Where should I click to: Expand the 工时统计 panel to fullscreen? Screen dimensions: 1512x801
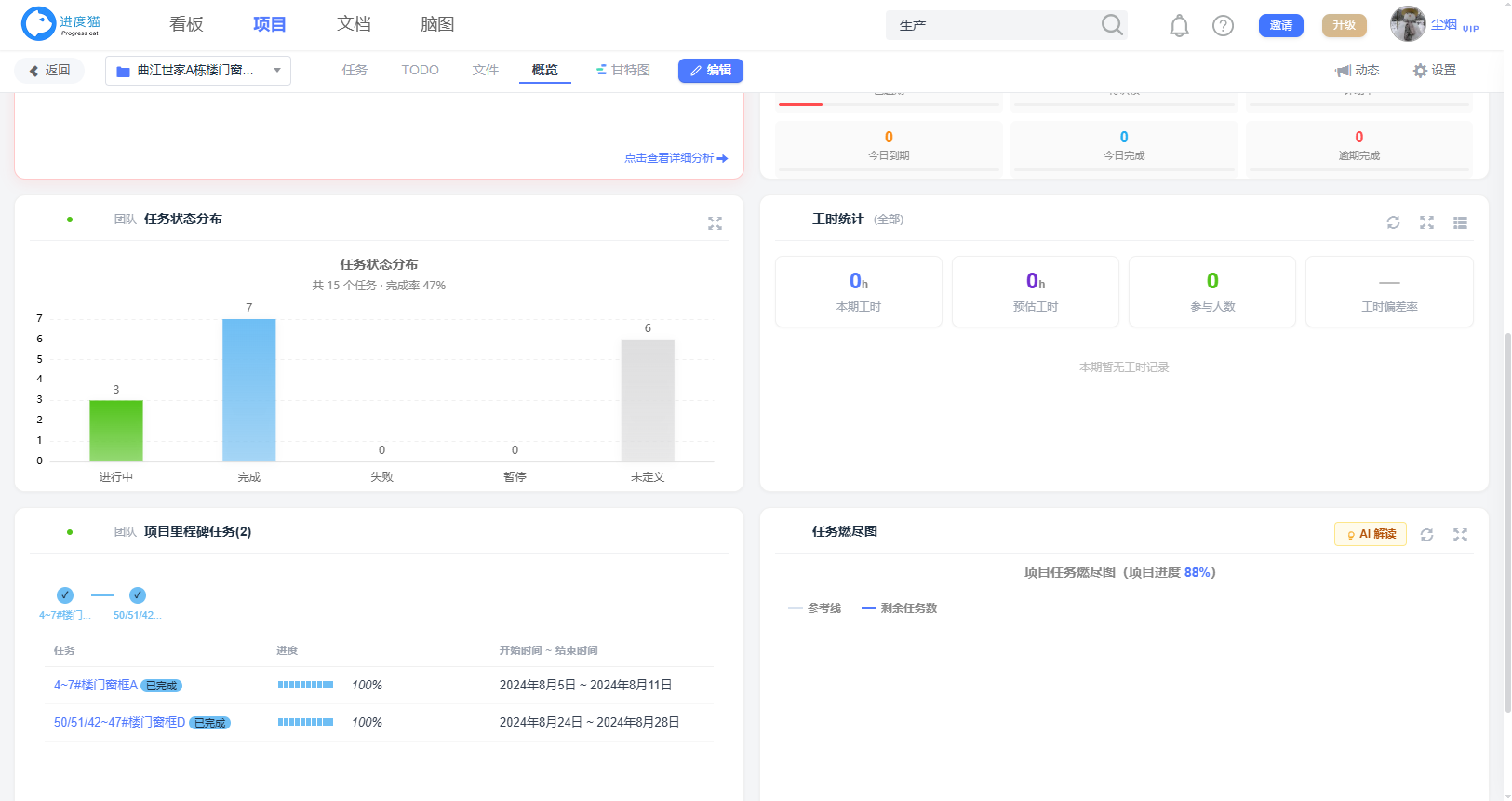1426,222
